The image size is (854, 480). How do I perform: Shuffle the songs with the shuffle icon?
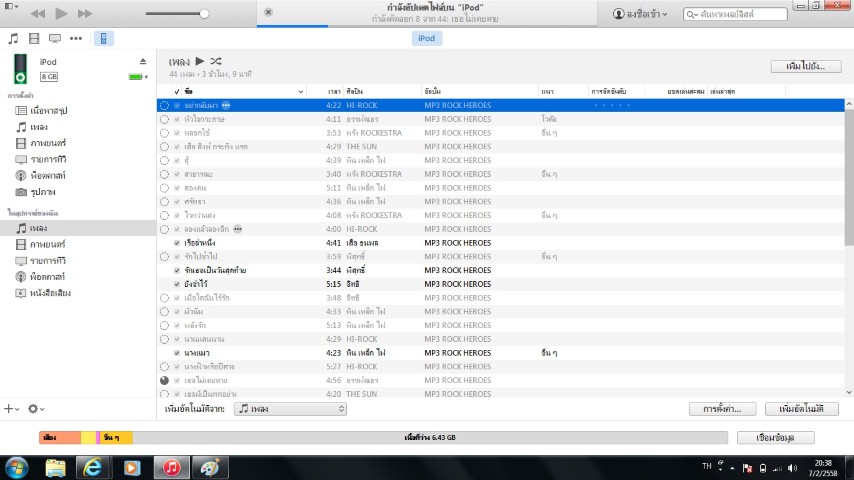point(216,62)
